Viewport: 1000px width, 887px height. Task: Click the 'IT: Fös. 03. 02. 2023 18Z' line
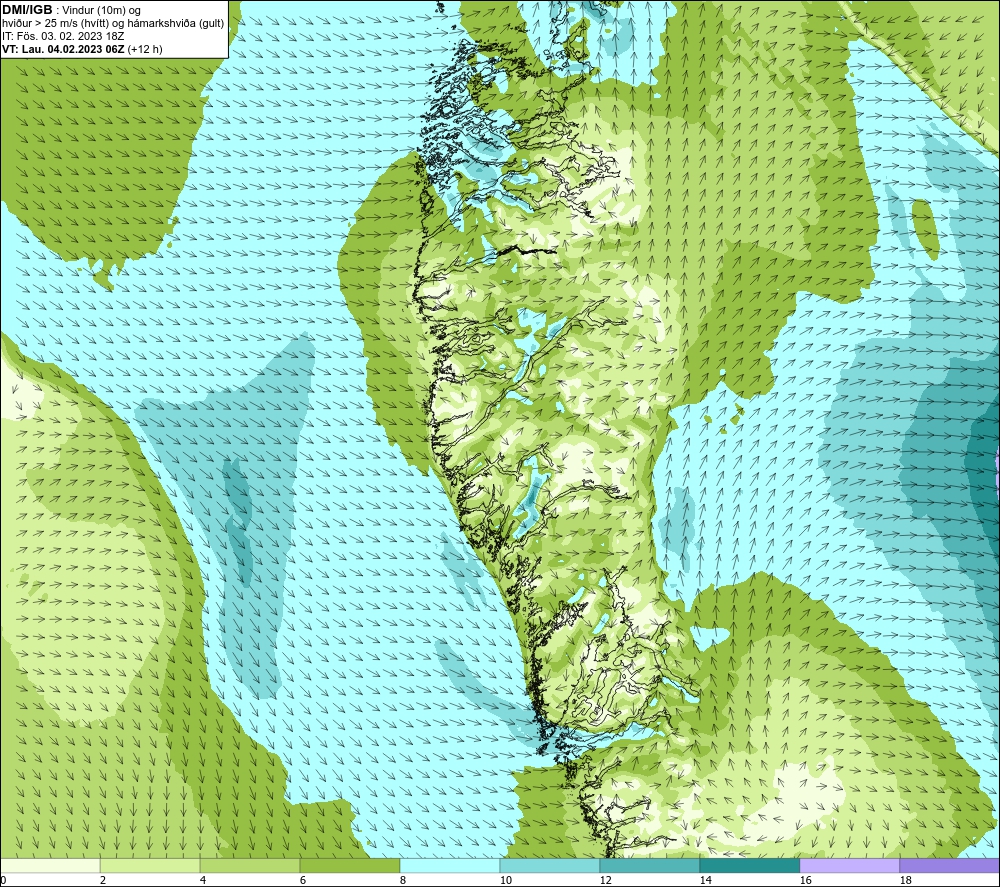(63, 36)
